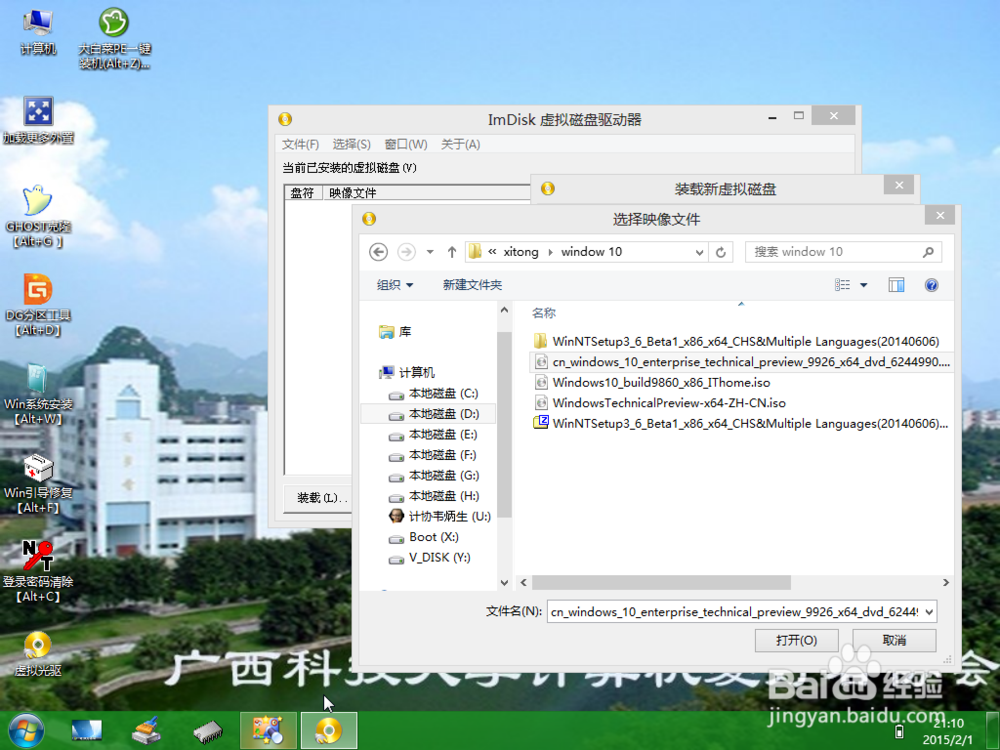Click navigation pane vertical scrollbar

(x=504, y=424)
